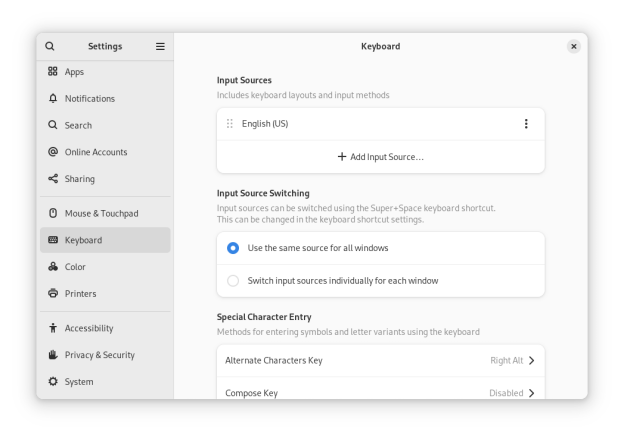Screen dimensions: 624x439
Task: Click the Privacy & Security hand icon
Action: click(x=53, y=355)
